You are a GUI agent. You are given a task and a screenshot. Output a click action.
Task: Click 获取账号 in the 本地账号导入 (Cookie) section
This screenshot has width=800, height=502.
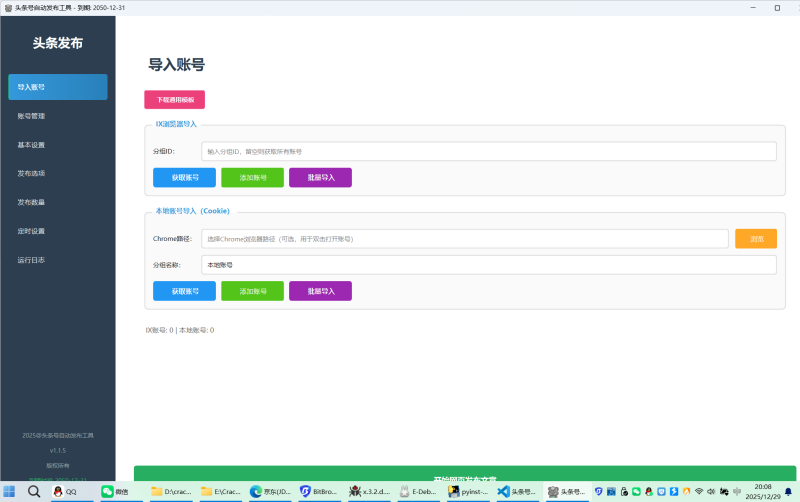(184, 291)
